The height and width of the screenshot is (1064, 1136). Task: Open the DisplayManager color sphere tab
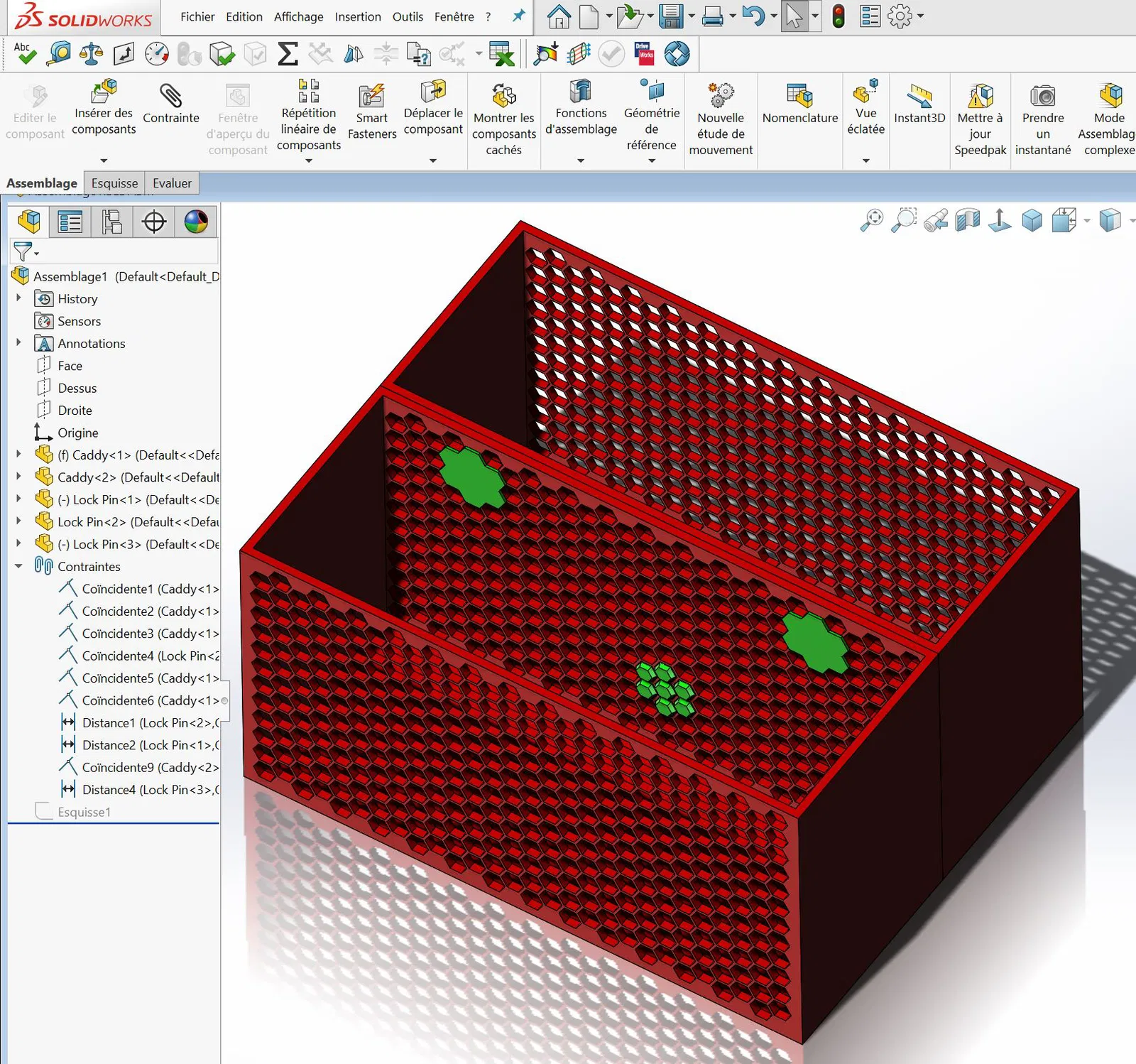(x=196, y=222)
